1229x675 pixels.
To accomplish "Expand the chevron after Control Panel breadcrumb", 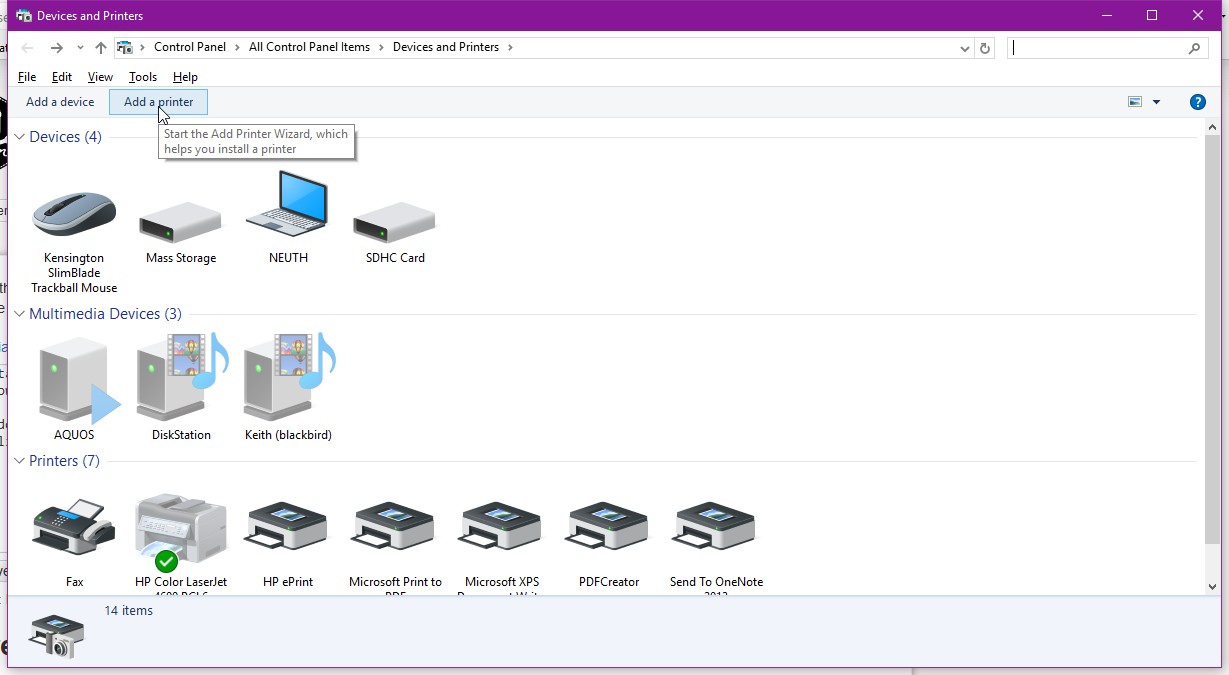I will 237,47.
